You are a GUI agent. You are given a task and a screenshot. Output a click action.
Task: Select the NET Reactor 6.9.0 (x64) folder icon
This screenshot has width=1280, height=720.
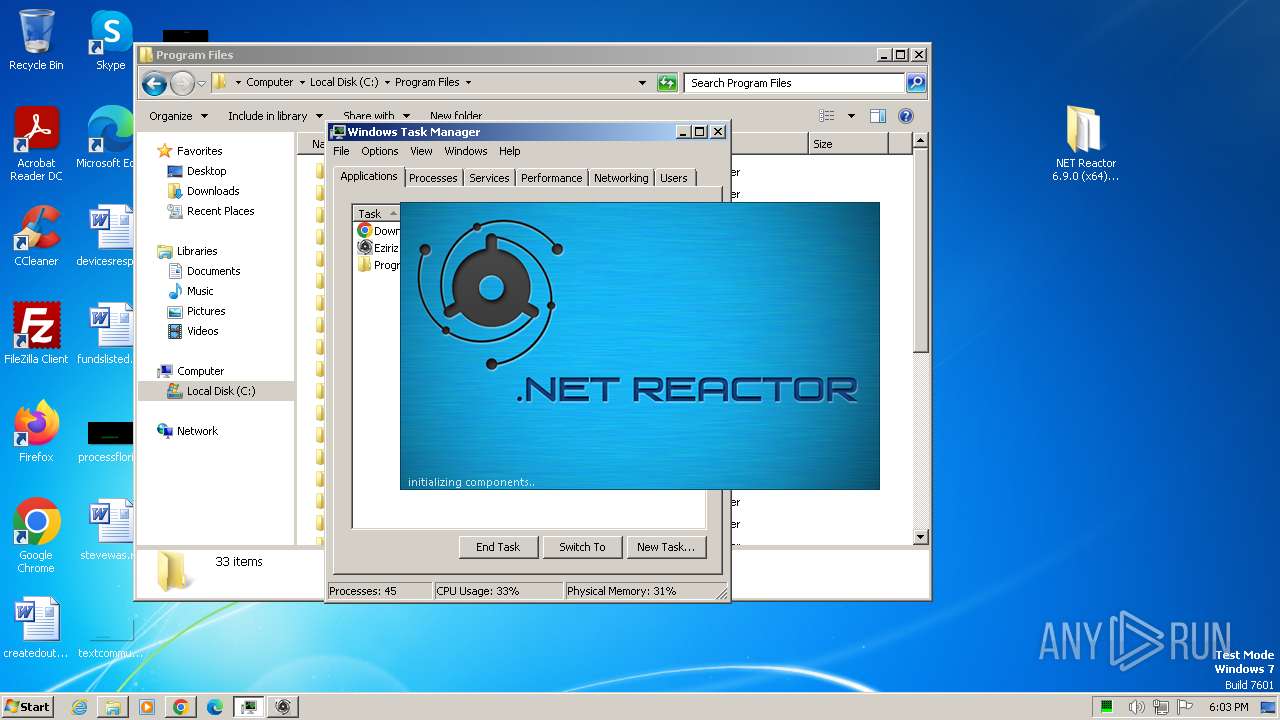1085,144
